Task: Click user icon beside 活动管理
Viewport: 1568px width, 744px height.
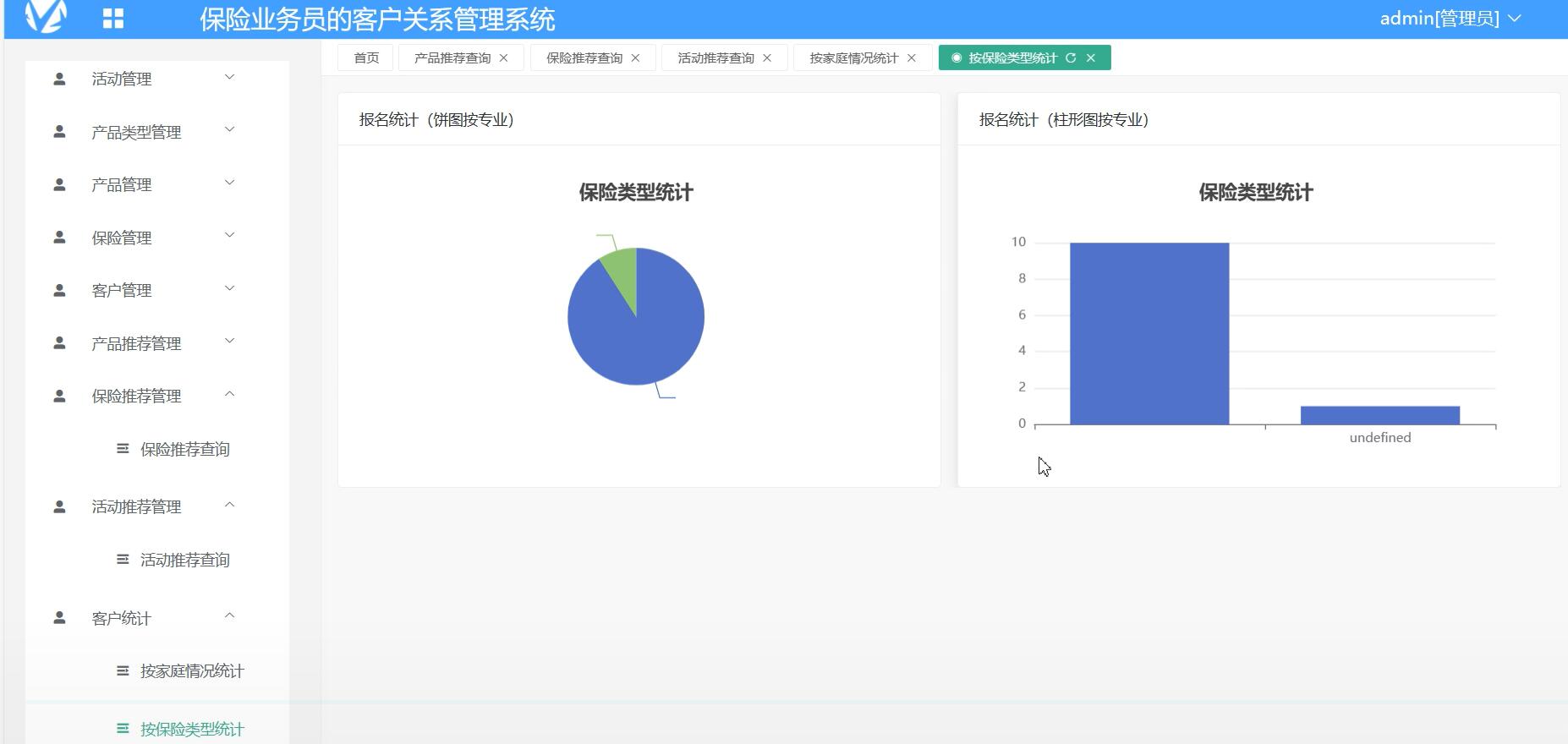Action: click(59, 79)
